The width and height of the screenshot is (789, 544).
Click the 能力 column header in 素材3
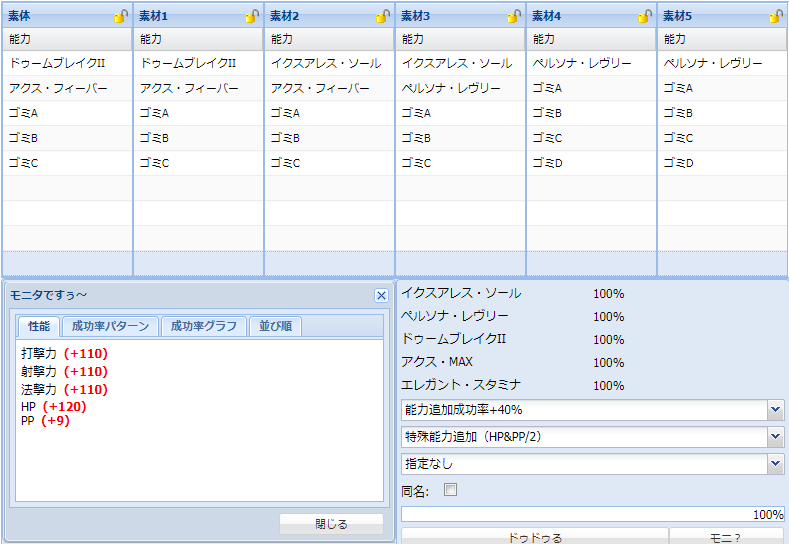(460, 39)
